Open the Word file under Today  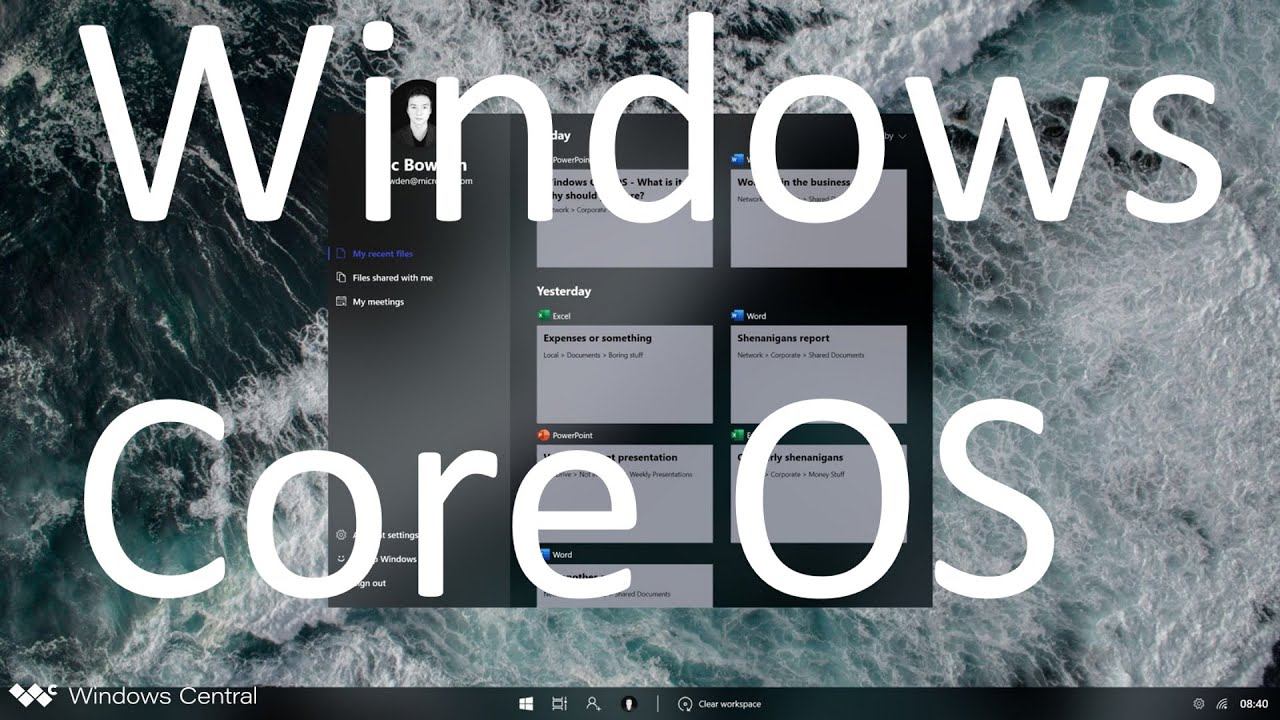(819, 218)
